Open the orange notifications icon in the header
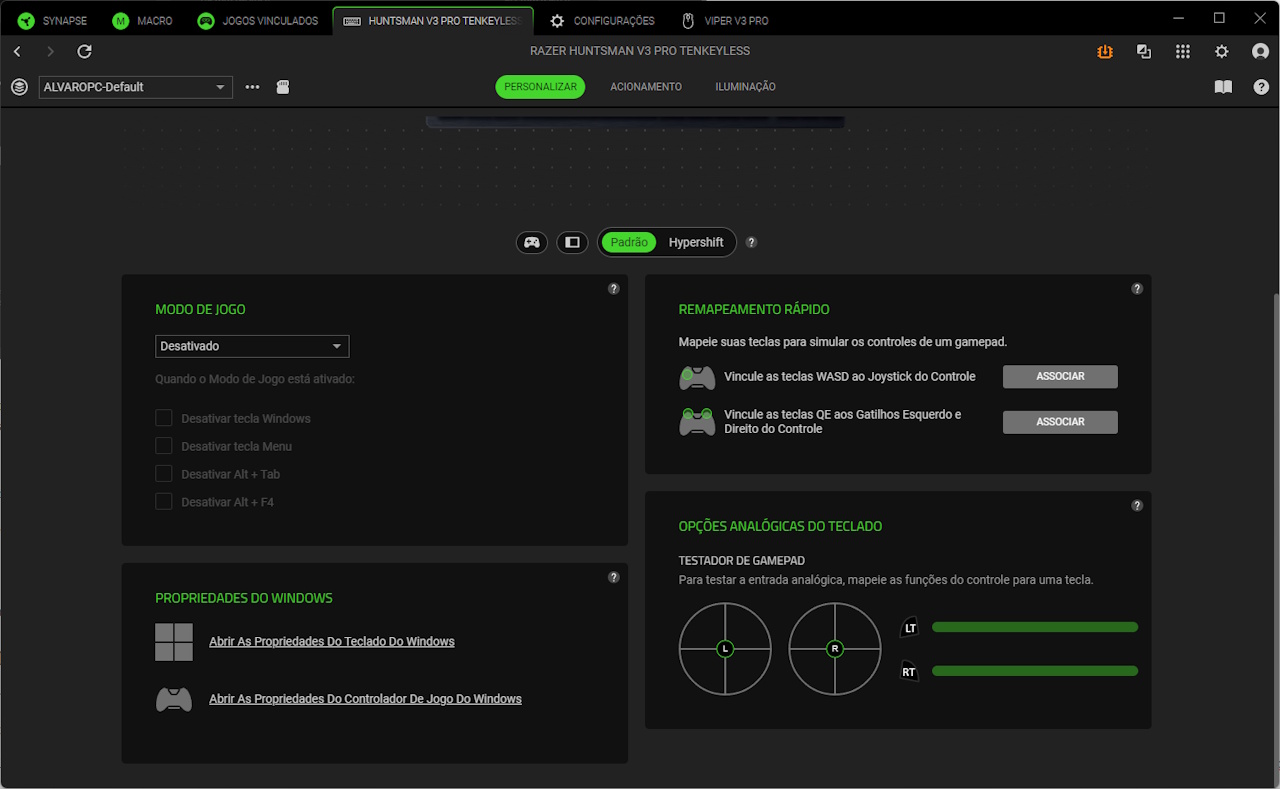This screenshot has width=1280, height=789. point(1105,52)
